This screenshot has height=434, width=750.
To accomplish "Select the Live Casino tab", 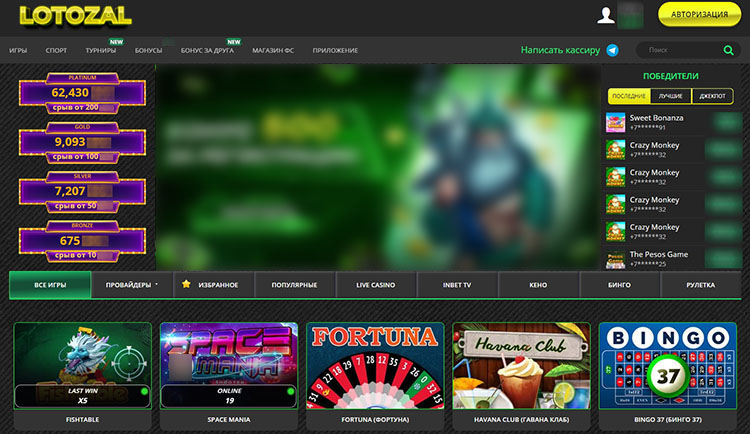I will [375, 285].
